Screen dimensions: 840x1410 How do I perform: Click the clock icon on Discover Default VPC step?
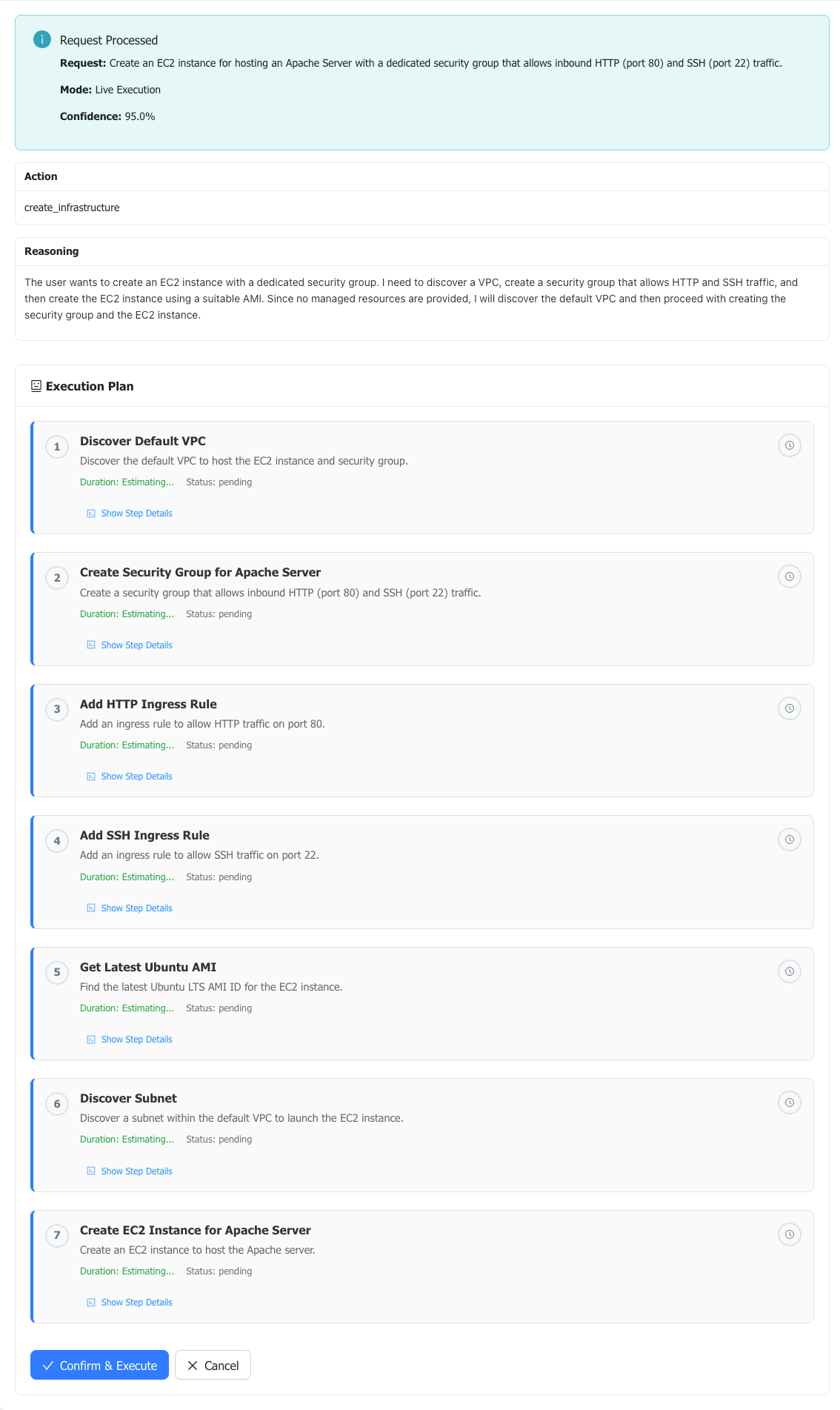790,445
